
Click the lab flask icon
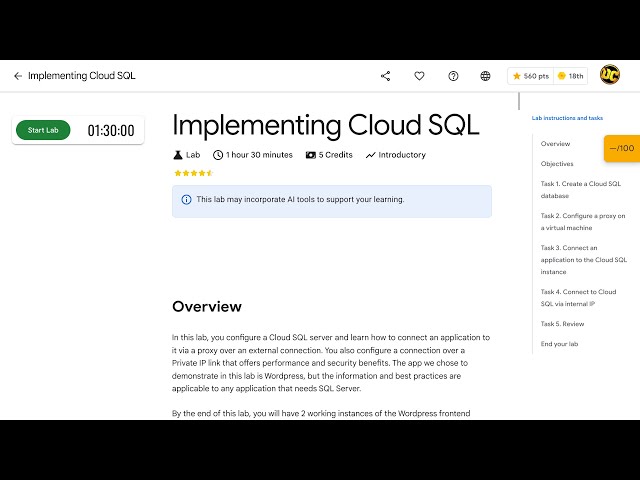[178, 155]
